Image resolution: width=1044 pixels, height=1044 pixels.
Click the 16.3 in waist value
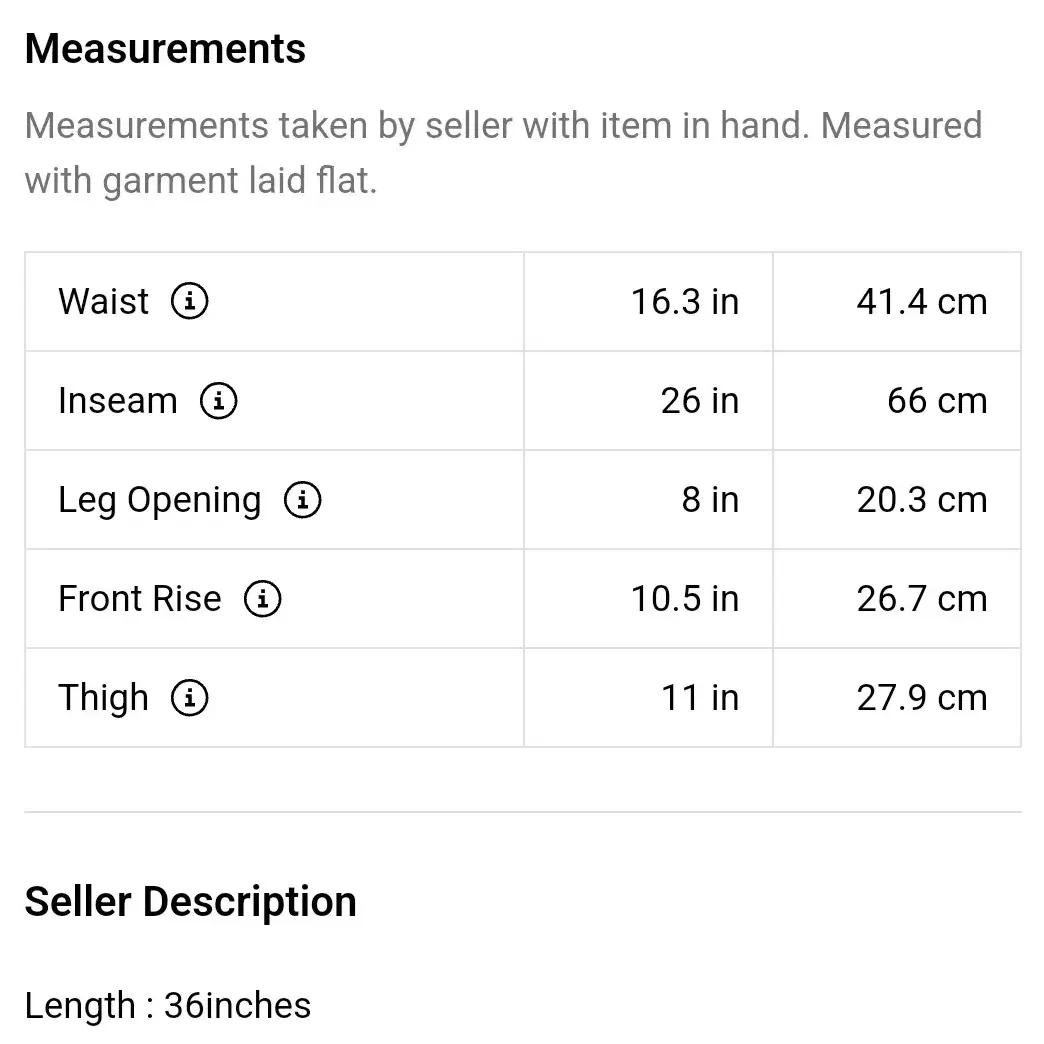(x=685, y=302)
